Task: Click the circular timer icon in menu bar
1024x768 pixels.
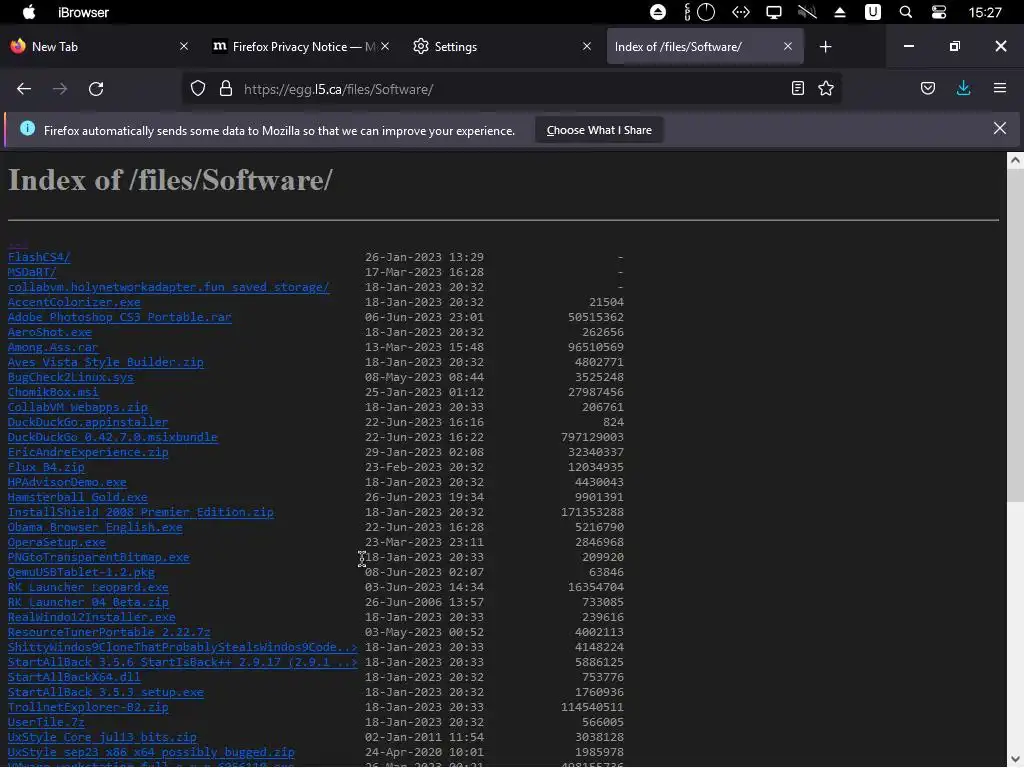Action: 706,12
